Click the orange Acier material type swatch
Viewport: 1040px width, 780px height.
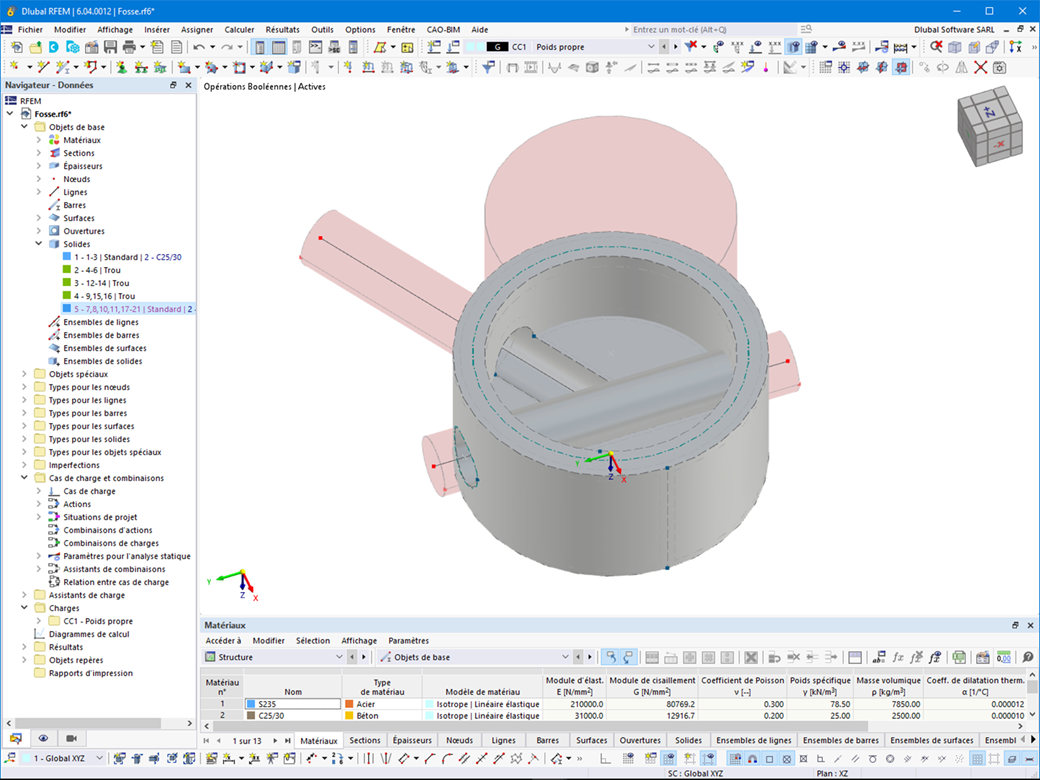(349, 704)
